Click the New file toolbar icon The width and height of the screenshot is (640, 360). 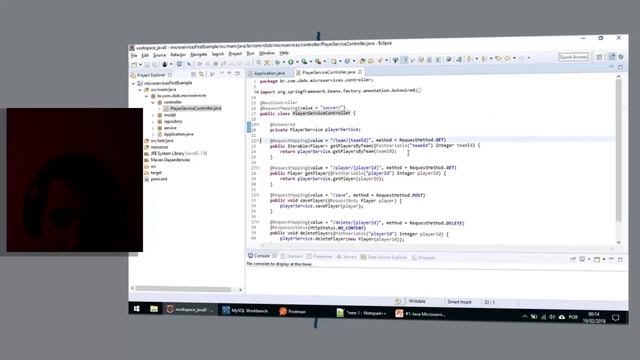pyautogui.click(x=134, y=64)
